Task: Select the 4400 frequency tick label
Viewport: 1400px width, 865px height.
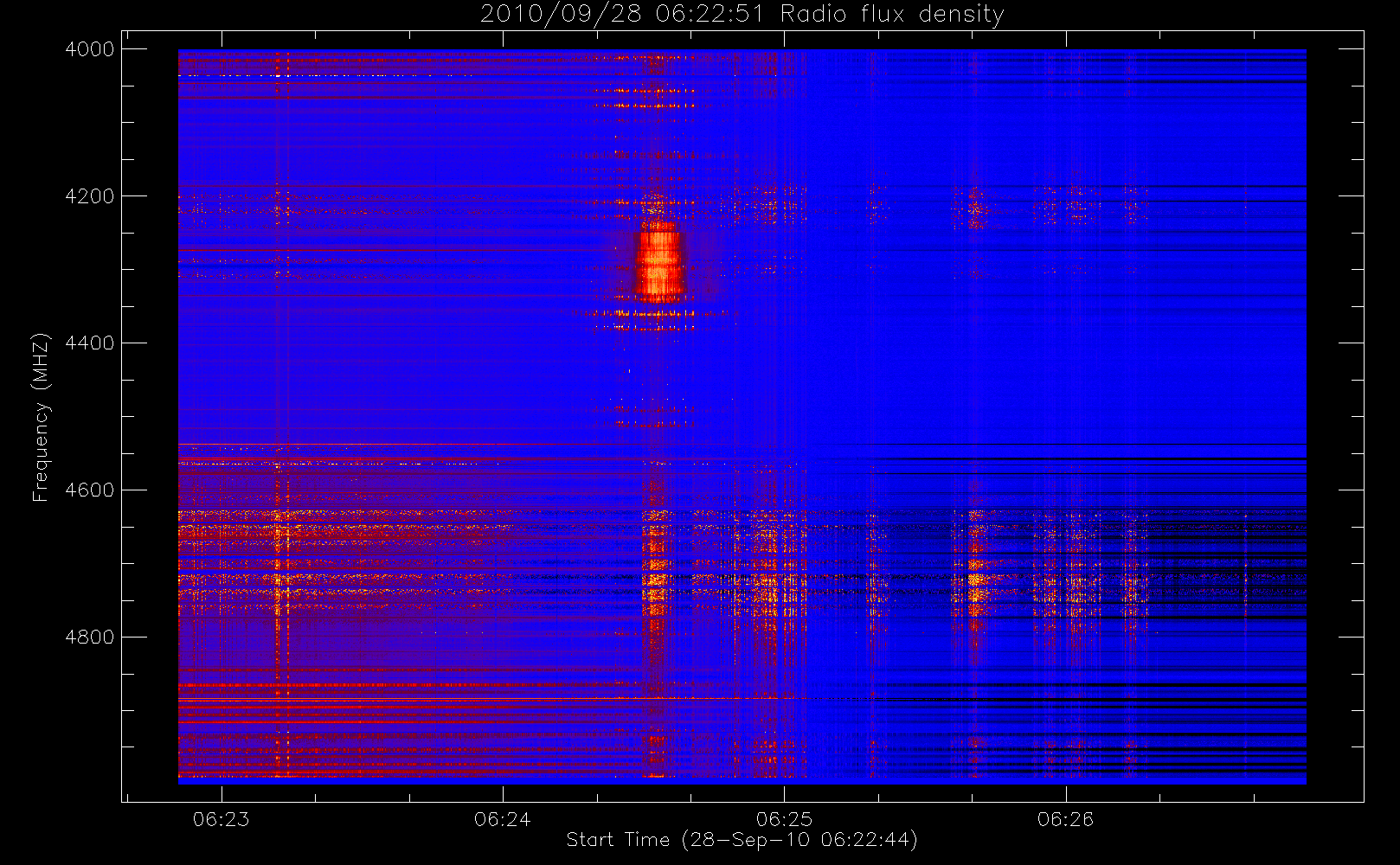Action: click(x=90, y=343)
